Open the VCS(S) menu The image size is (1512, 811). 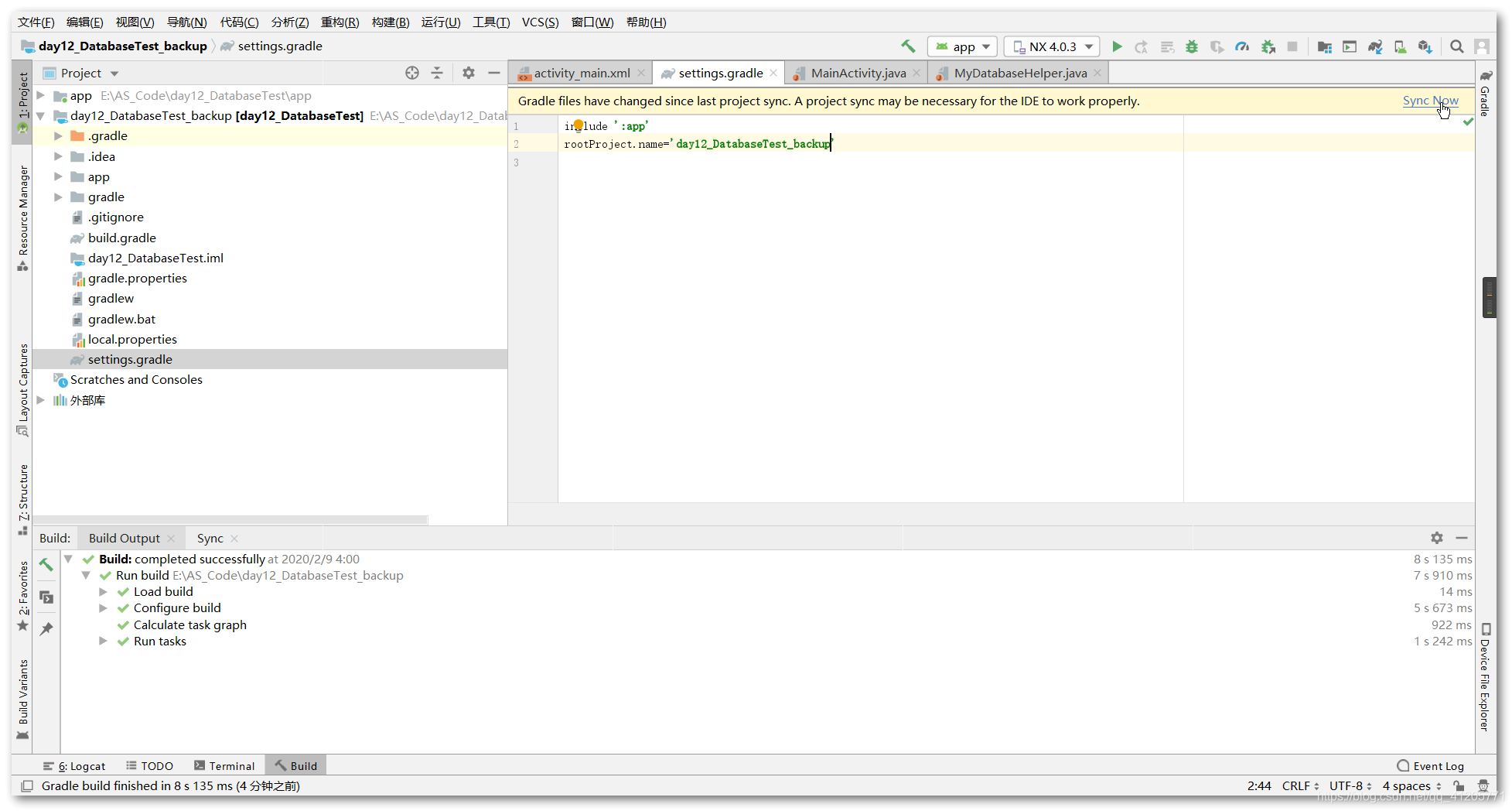point(540,22)
